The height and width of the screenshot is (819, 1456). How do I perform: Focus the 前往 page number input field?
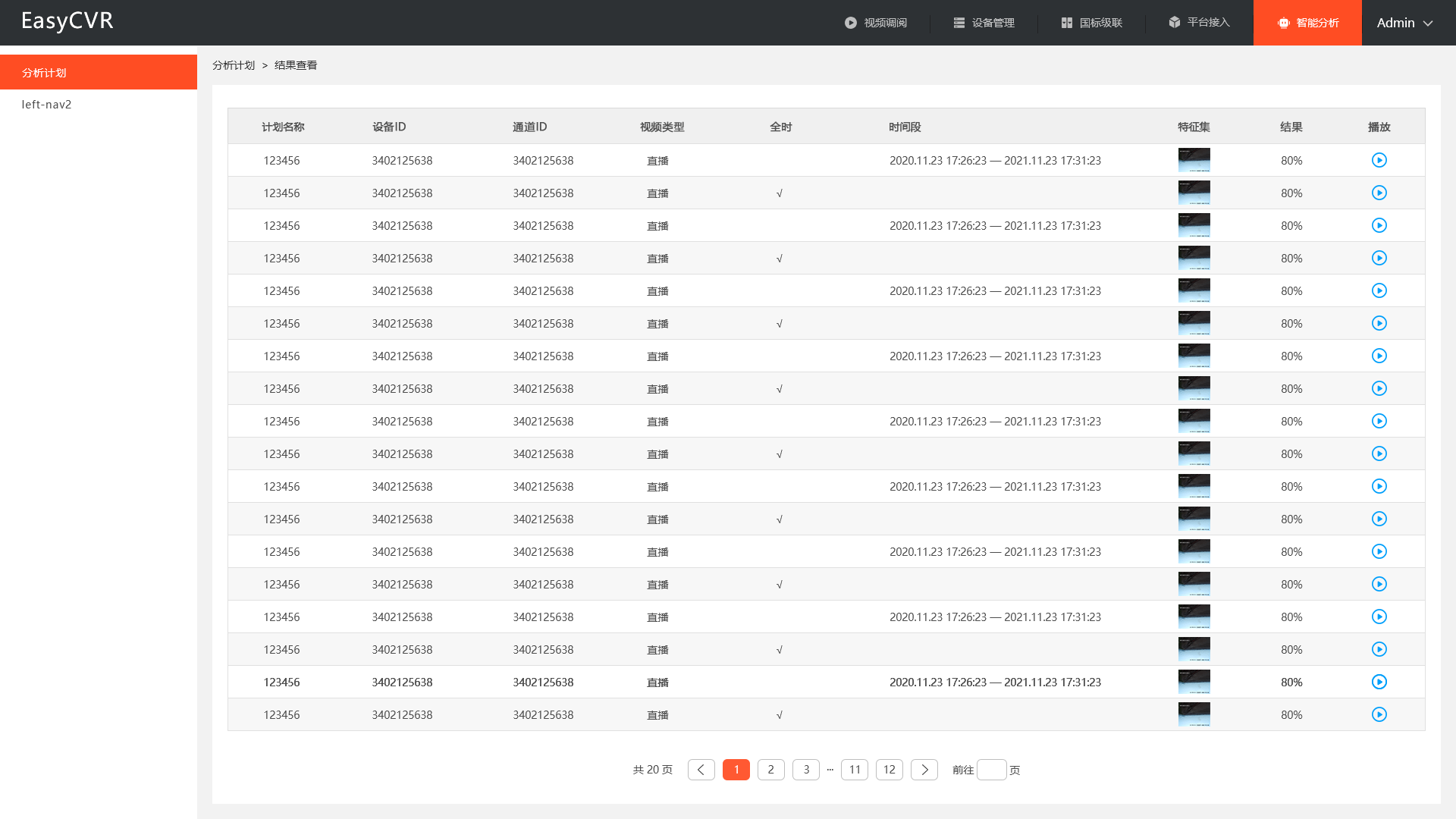click(x=991, y=770)
